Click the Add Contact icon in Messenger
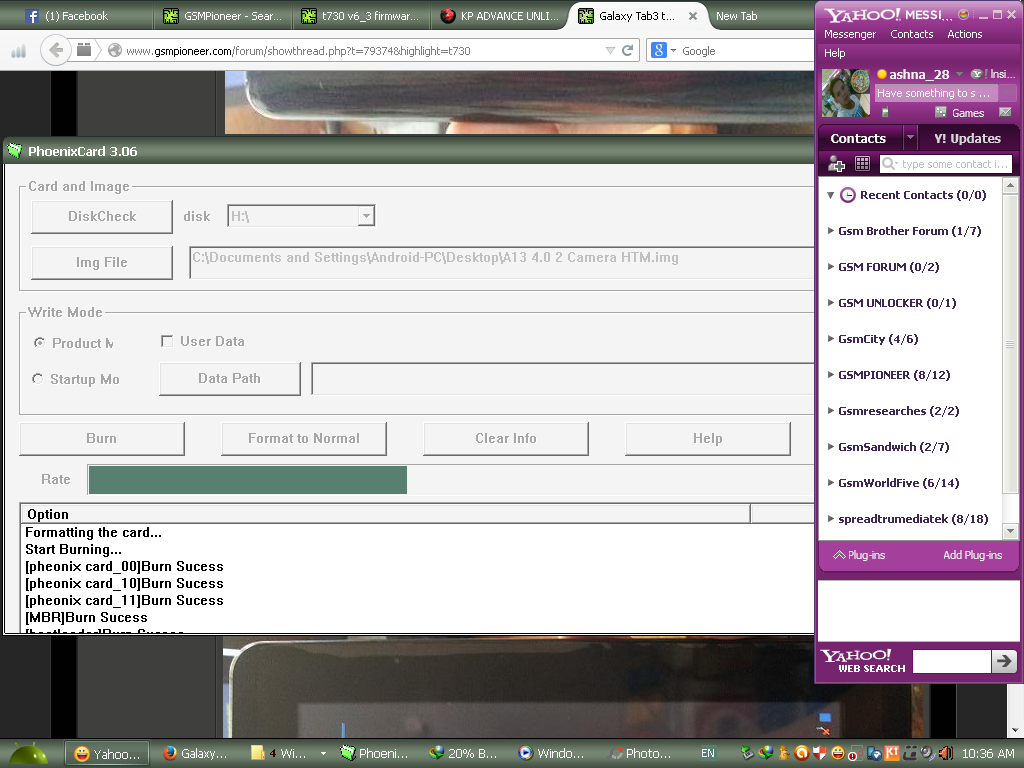 click(837, 164)
